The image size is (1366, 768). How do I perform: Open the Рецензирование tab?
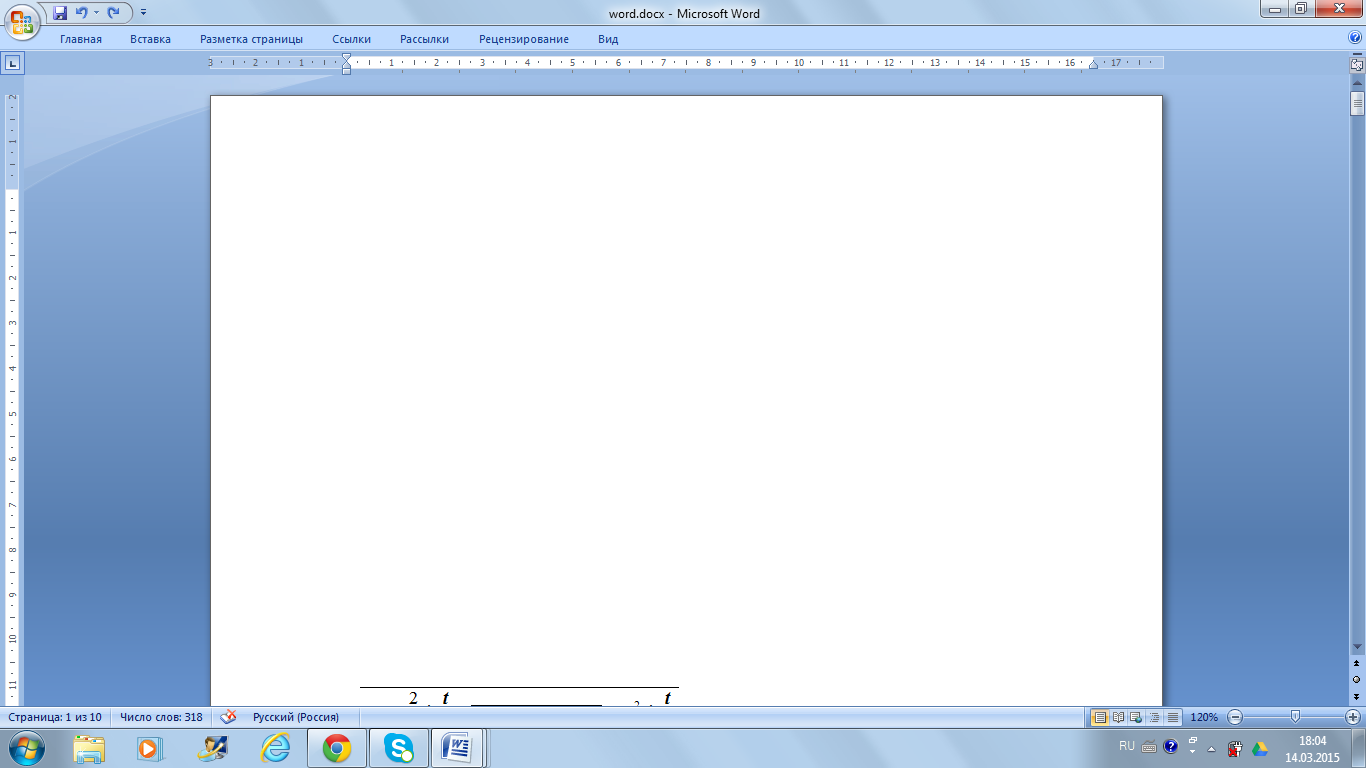pos(524,39)
